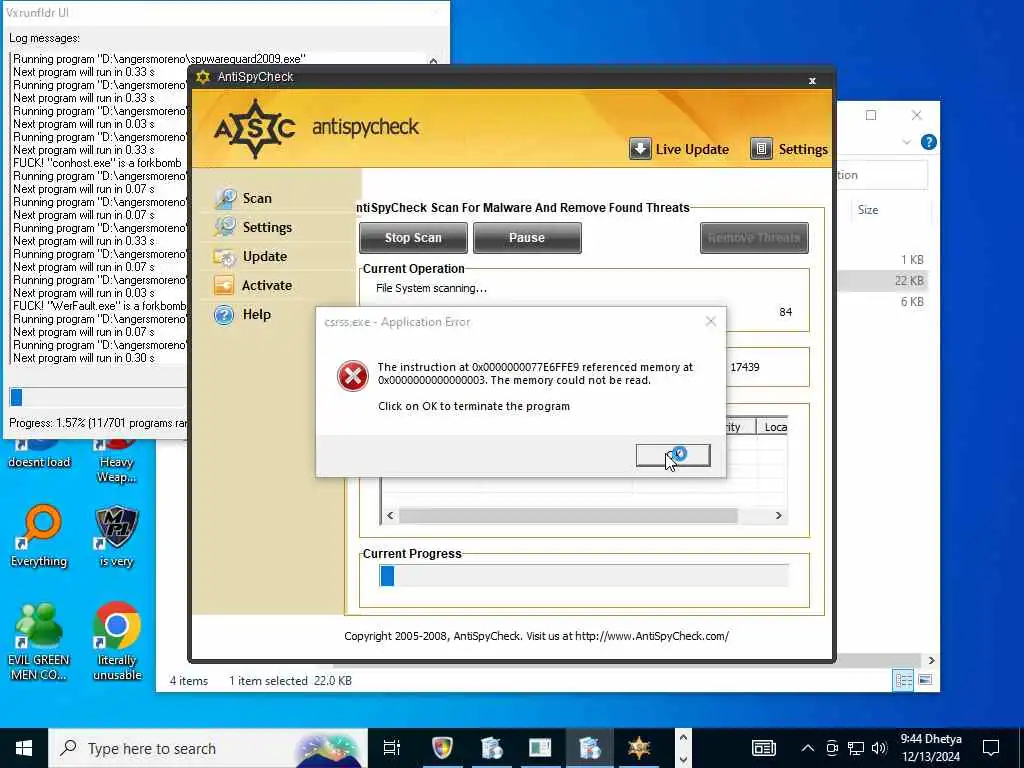Click the taskbar search box

coord(208,748)
